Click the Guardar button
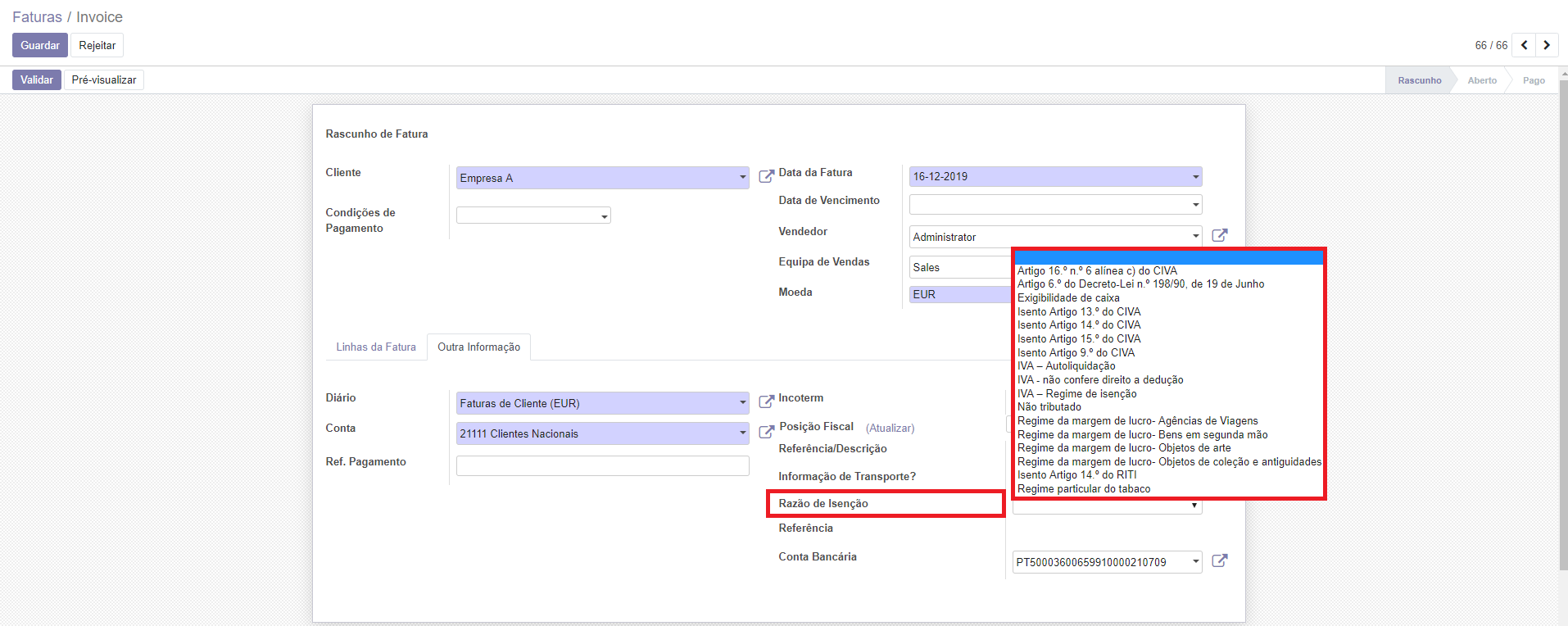1568x626 pixels. [x=39, y=46]
